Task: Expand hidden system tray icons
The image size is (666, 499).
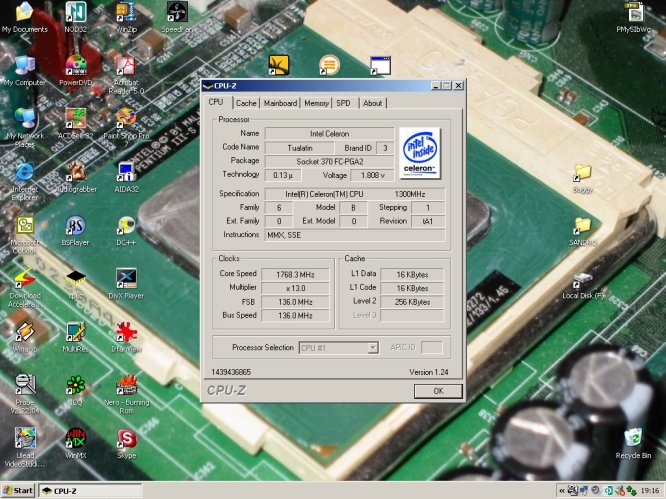Action: (562, 491)
